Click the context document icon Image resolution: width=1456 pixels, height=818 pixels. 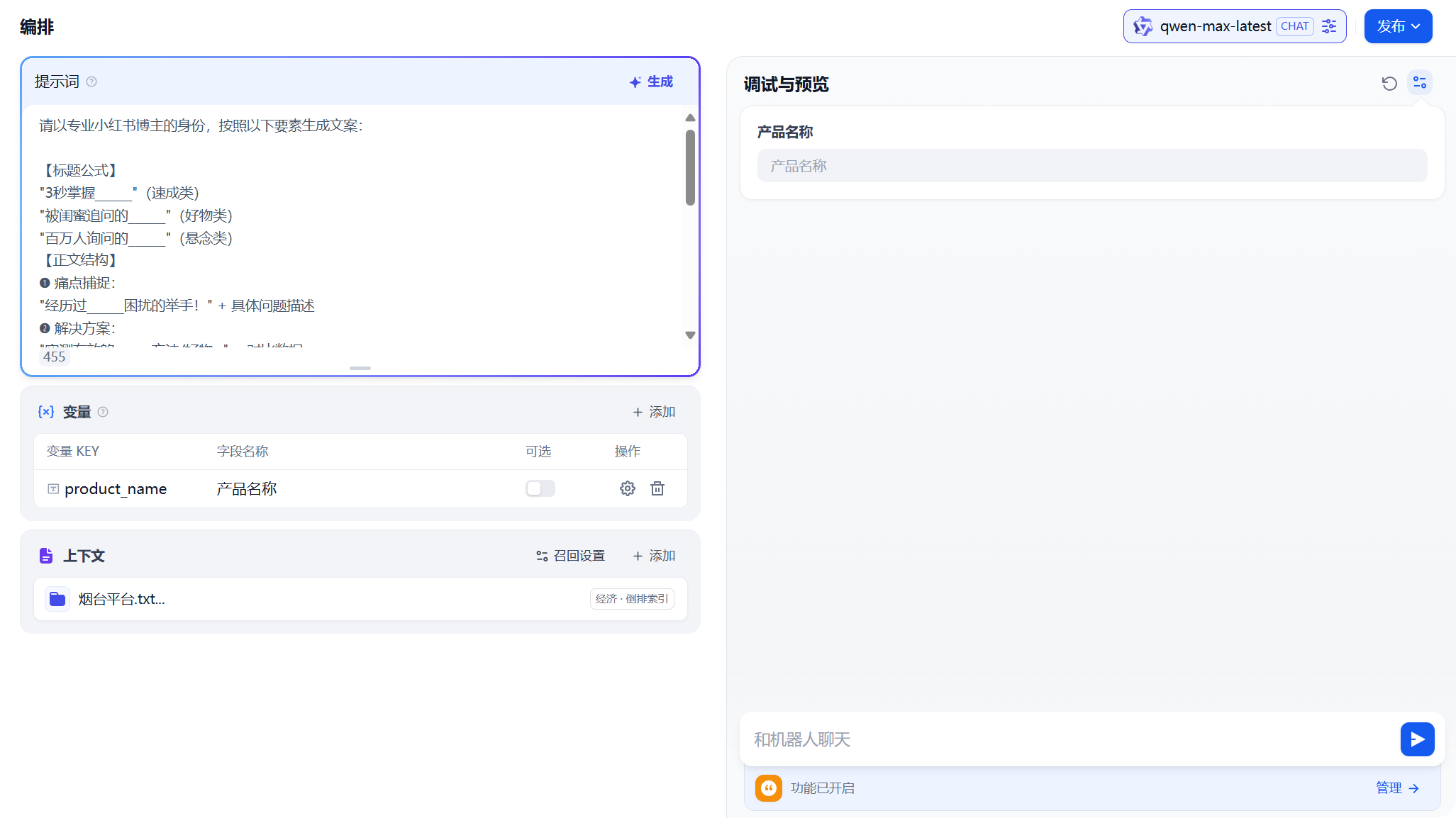[x=46, y=556]
